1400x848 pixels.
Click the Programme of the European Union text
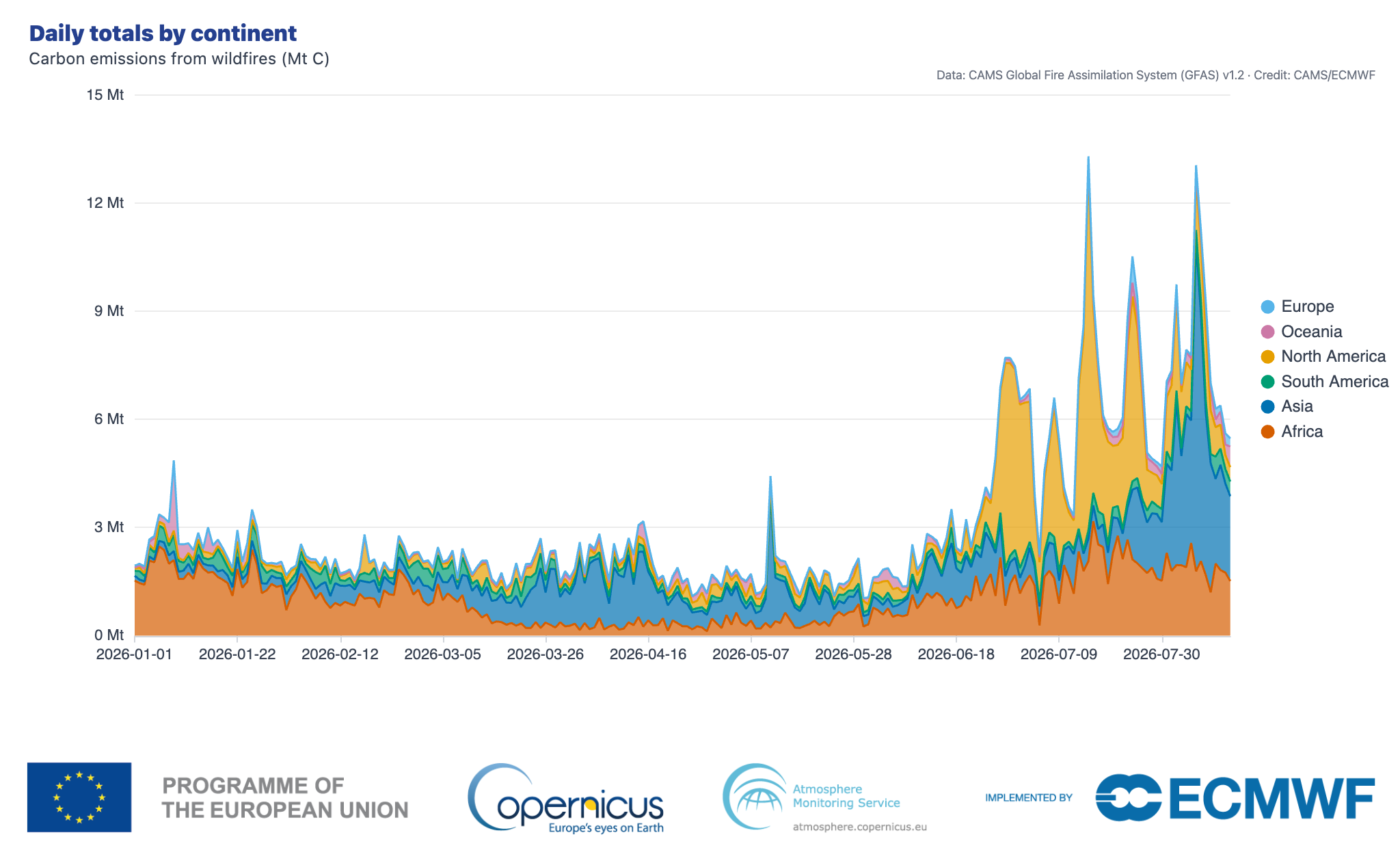(285, 797)
